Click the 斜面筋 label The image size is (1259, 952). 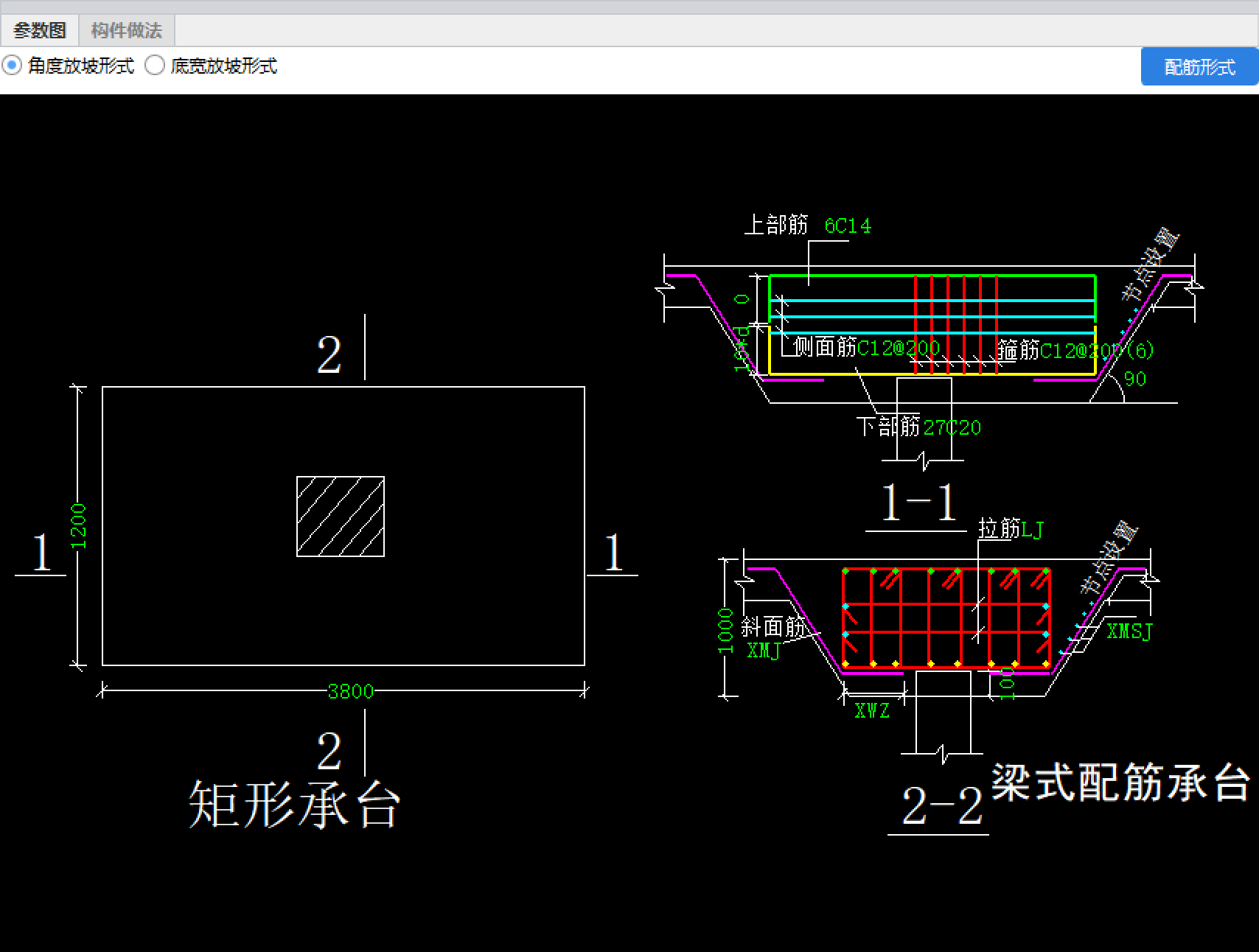click(773, 627)
